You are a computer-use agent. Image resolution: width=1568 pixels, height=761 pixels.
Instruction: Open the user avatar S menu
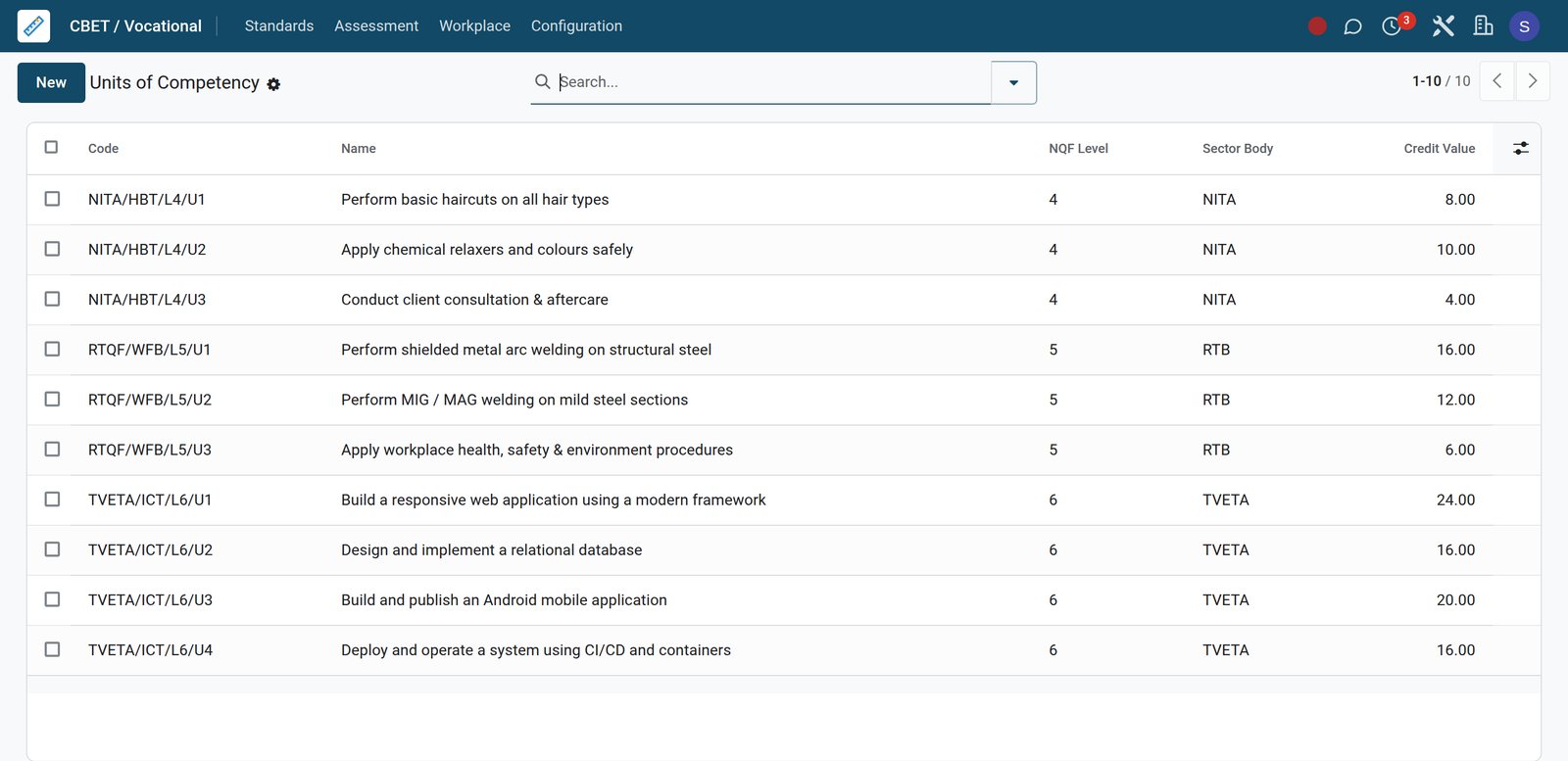pyautogui.click(x=1524, y=26)
